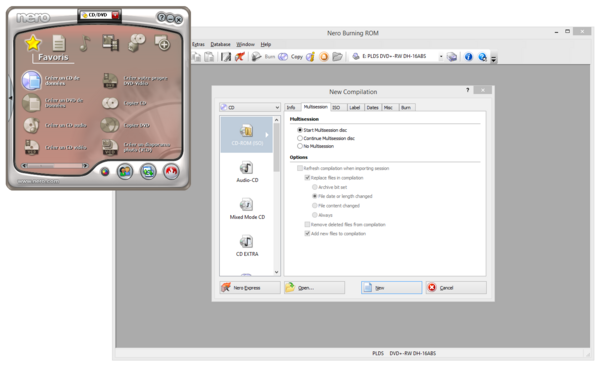Launch Créer un DVD de données
Viewport: 600px width, 365px height.
(53, 103)
